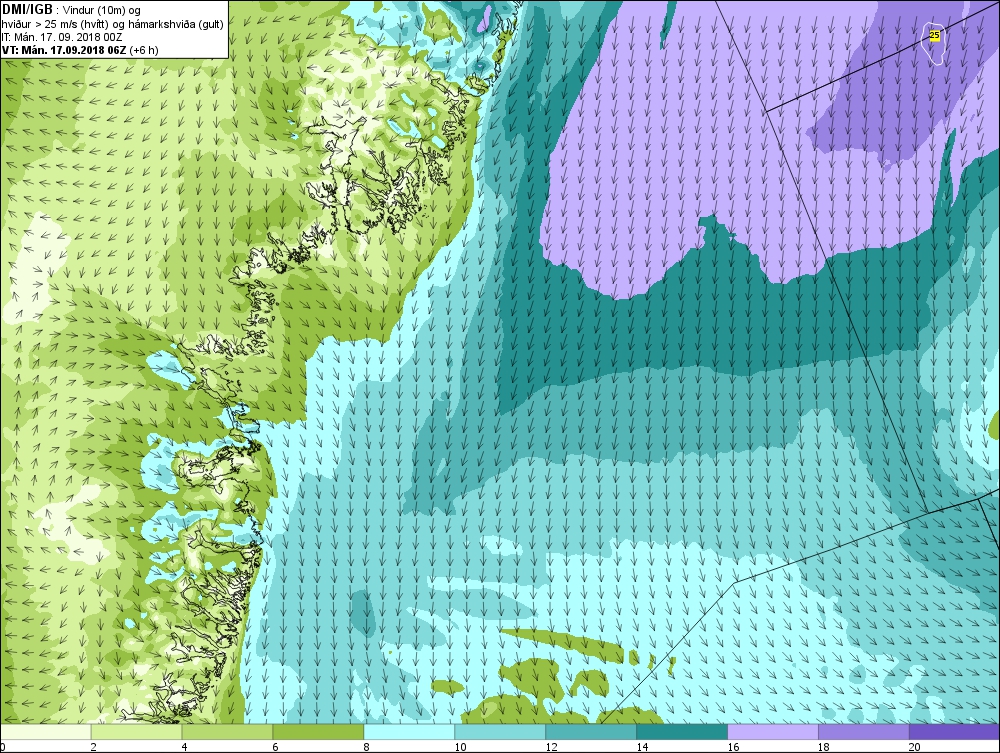1000x753 pixels.
Task: Click the legend scale number 2
Action: [94, 747]
